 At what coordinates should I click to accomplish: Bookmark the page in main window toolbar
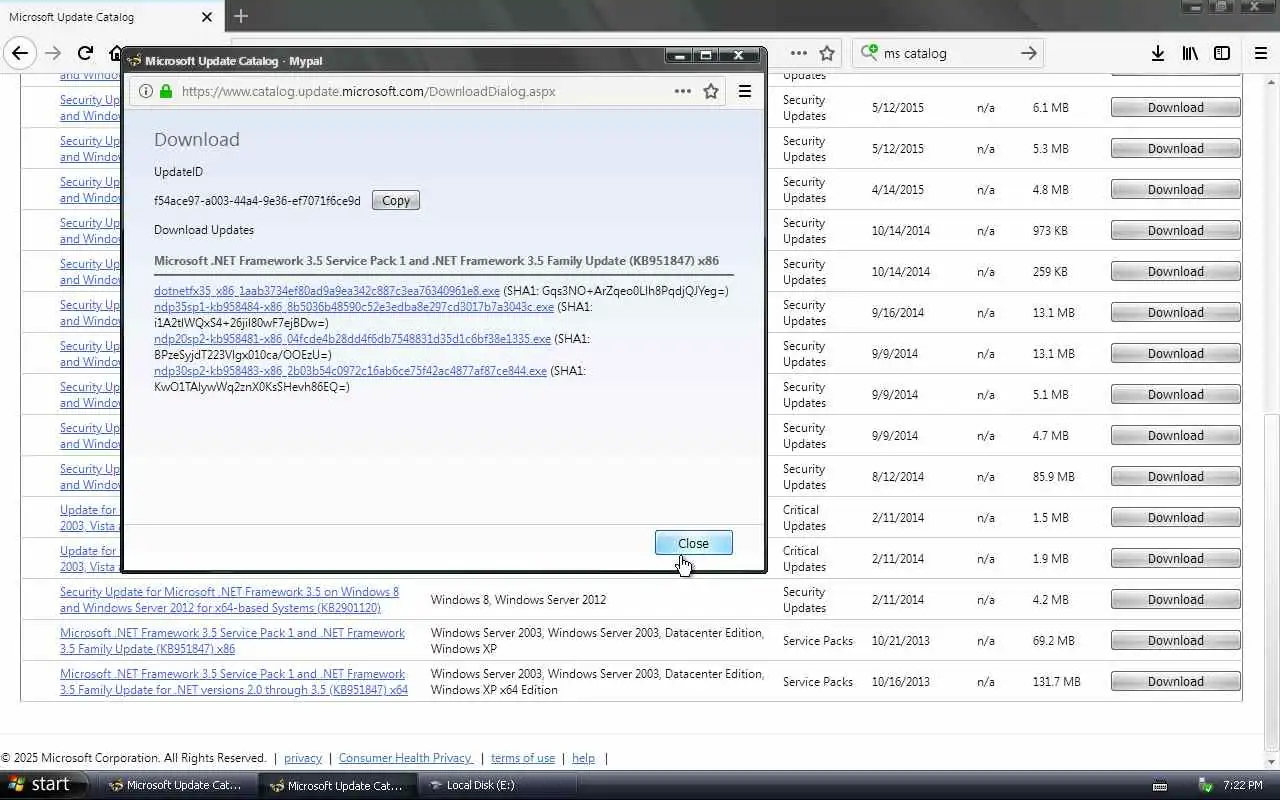pyautogui.click(x=827, y=53)
